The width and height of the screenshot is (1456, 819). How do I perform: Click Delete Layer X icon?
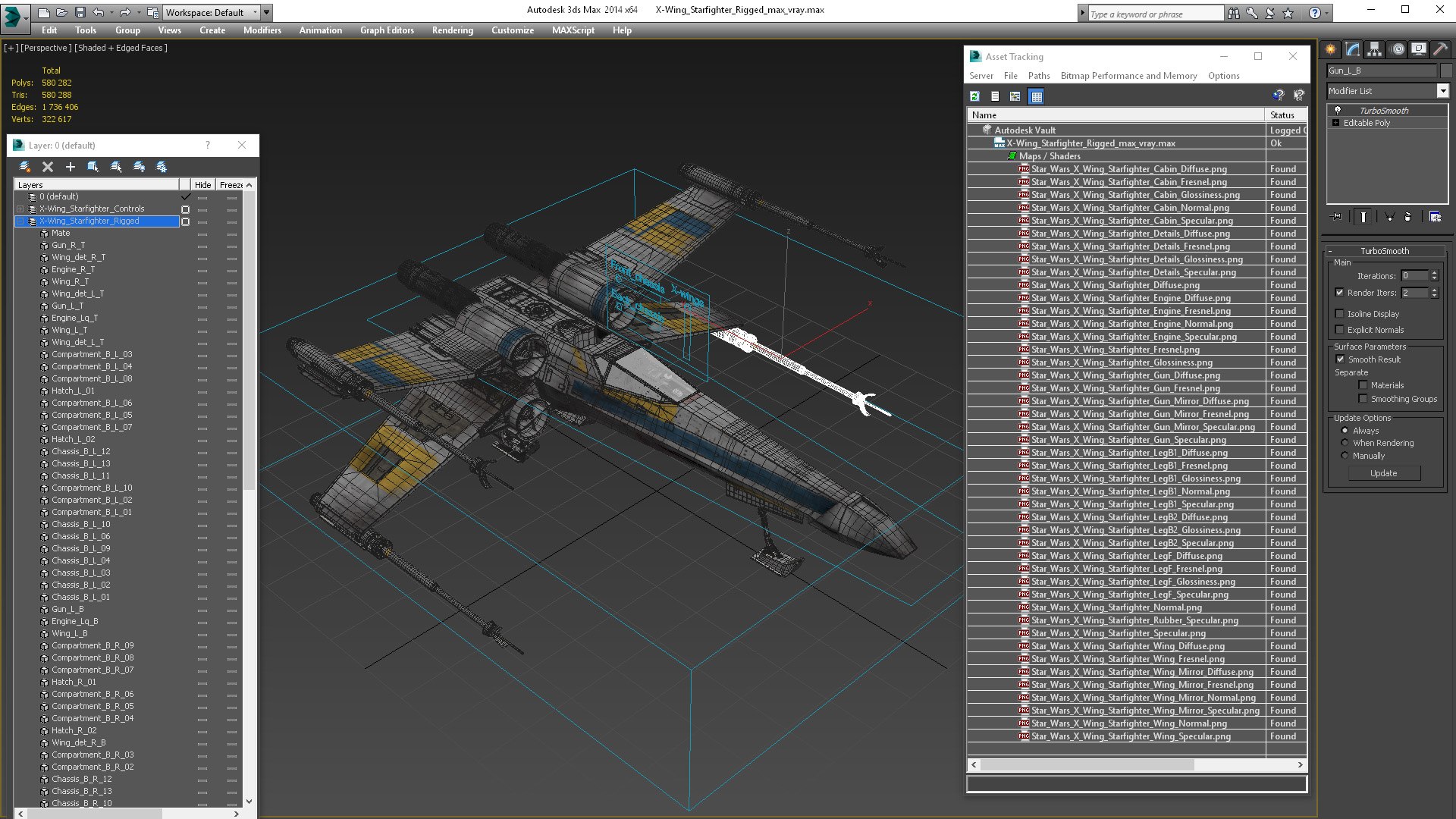(48, 167)
